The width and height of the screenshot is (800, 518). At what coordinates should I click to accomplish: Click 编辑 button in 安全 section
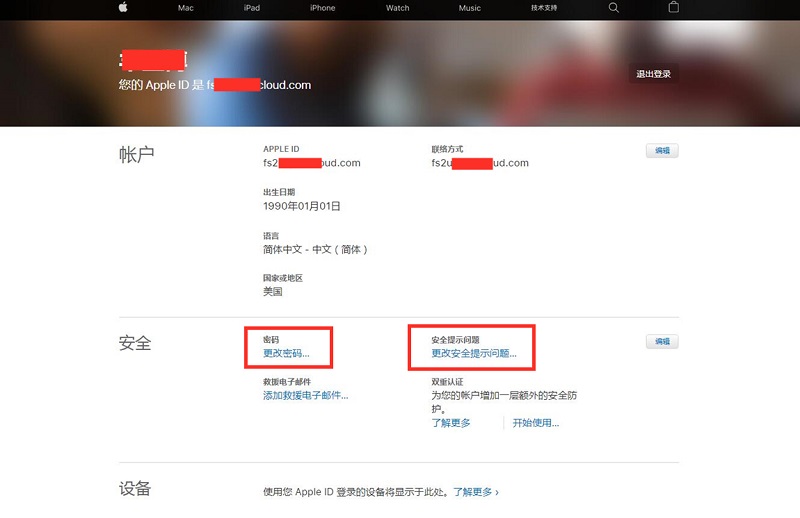(662, 341)
